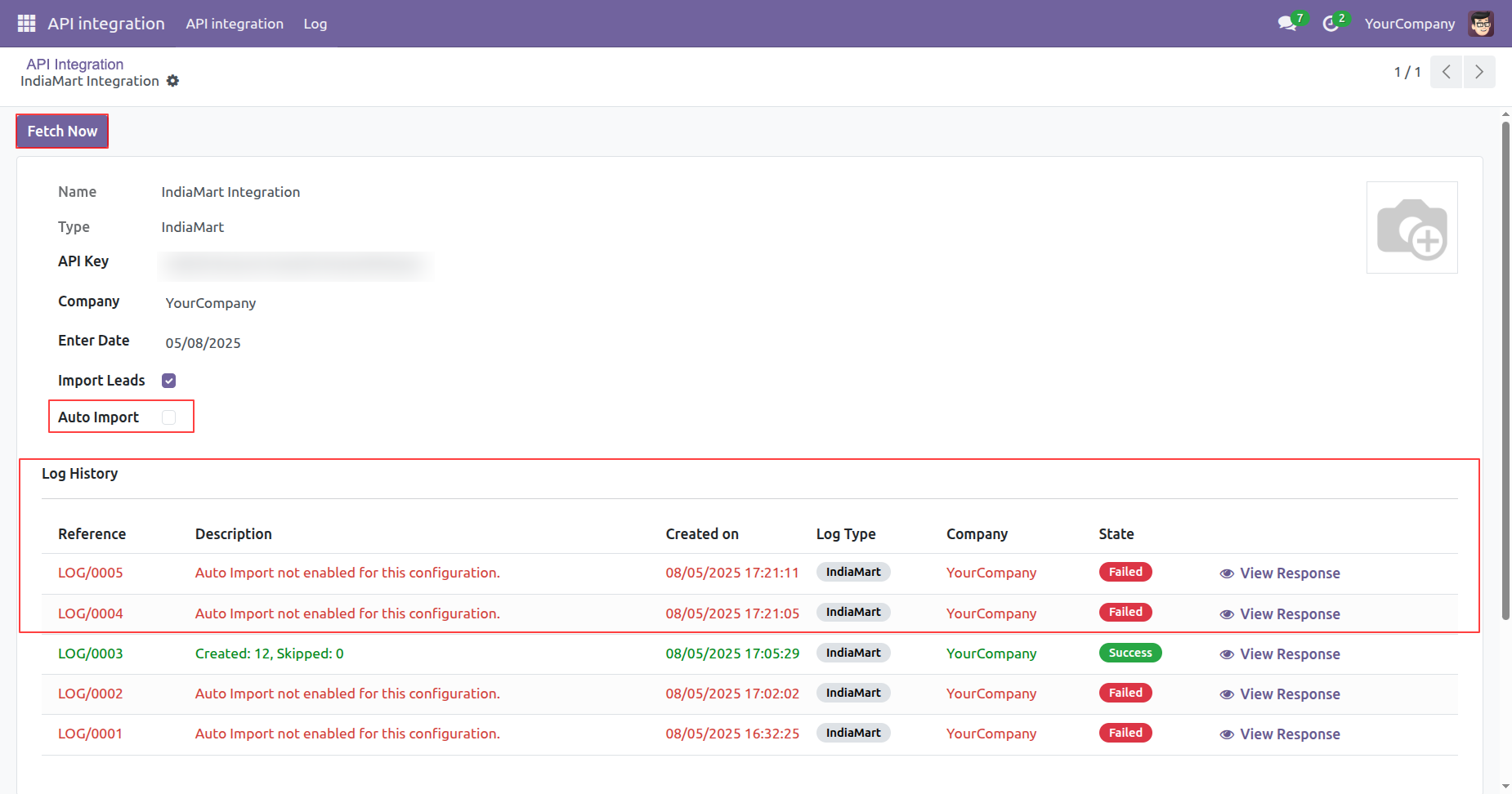Image resolution: width=1512 pixels, height=794 pixels.
Task: Open the apps grid menu icon
Action: [x=26, y=24]
